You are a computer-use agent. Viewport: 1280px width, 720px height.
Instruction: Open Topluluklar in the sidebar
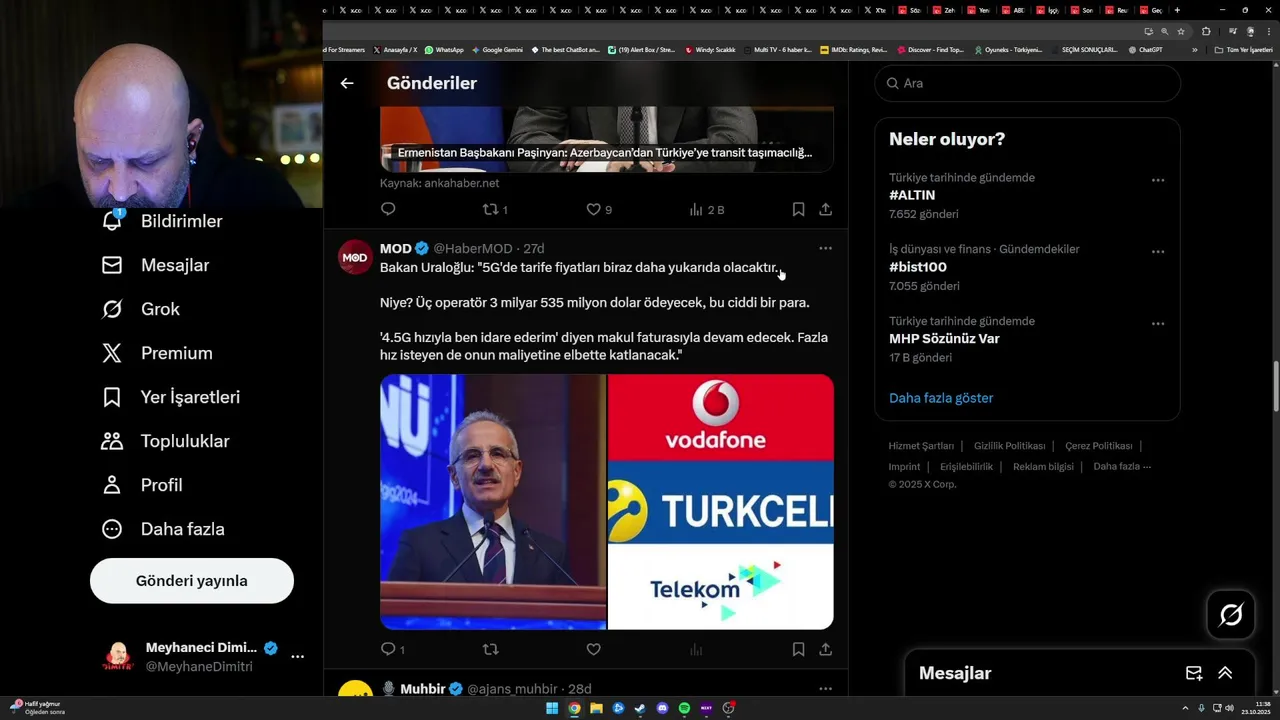pos(165,441)
